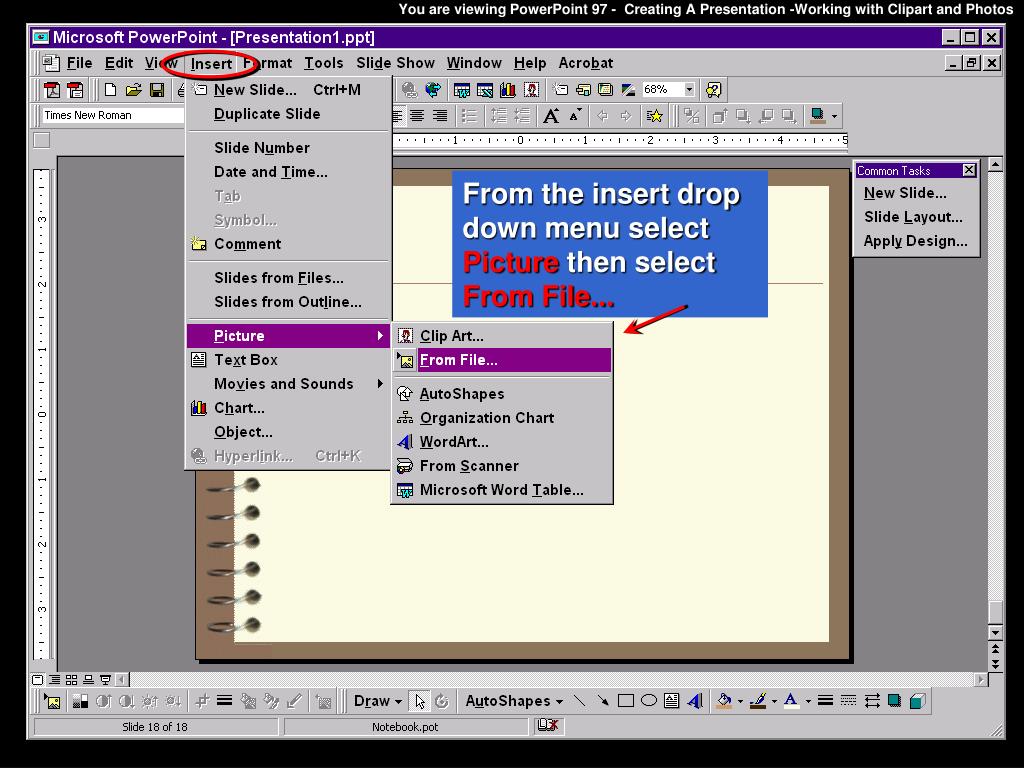This screenshot has width=1024, height=768.
Task: Click the Web Toolbar globe icon
Action: click(432, 89)
